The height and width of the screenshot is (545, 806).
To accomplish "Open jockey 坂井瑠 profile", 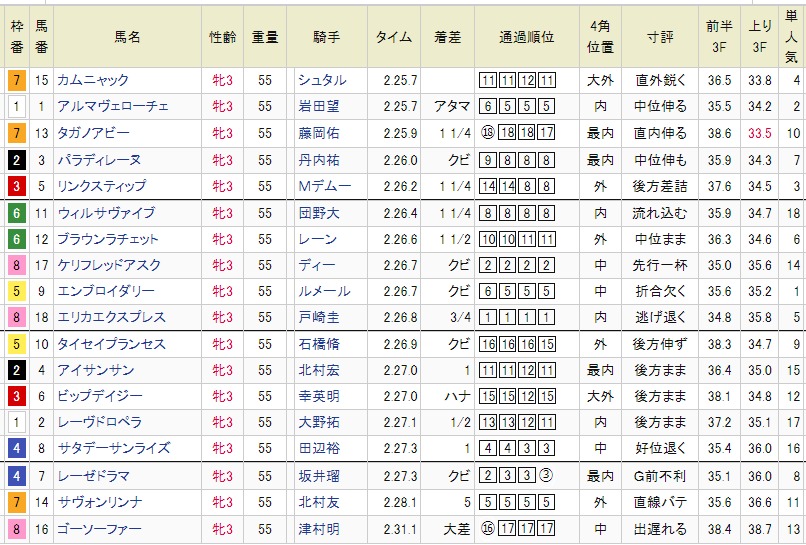I will point(319,476).
